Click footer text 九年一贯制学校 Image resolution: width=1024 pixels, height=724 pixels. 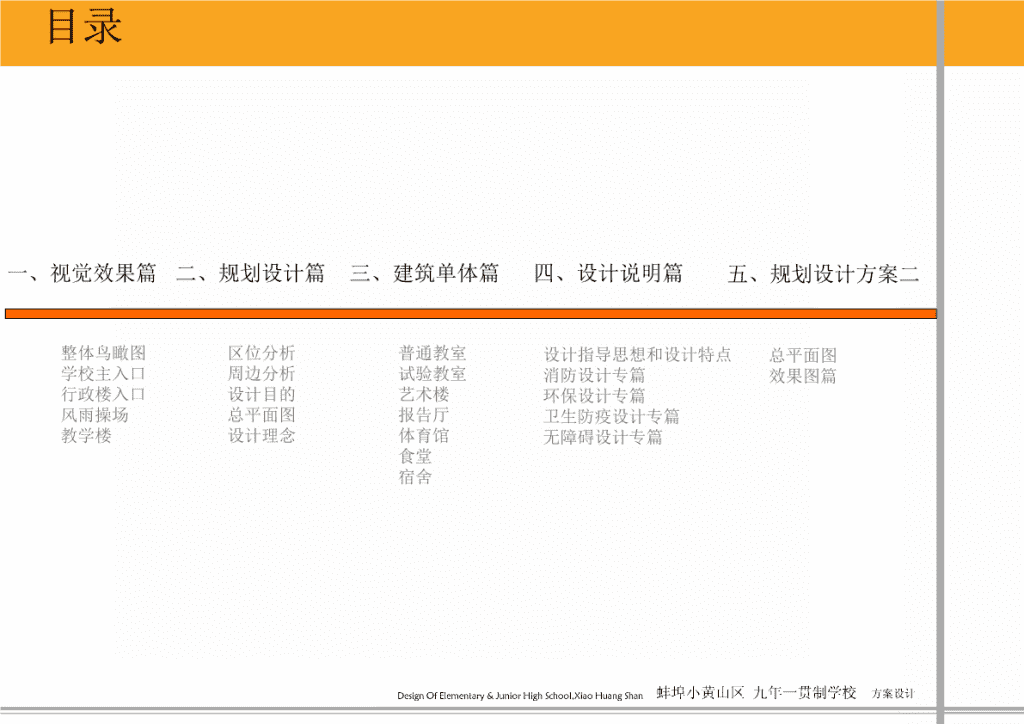click(x=805, y=693)
